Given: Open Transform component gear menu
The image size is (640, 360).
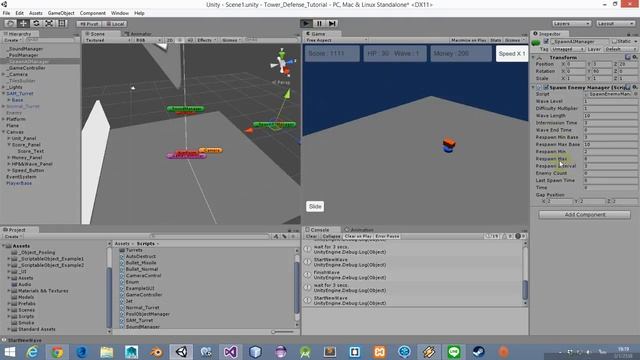Looking at the screenshot, I should (x=634, y=58).
